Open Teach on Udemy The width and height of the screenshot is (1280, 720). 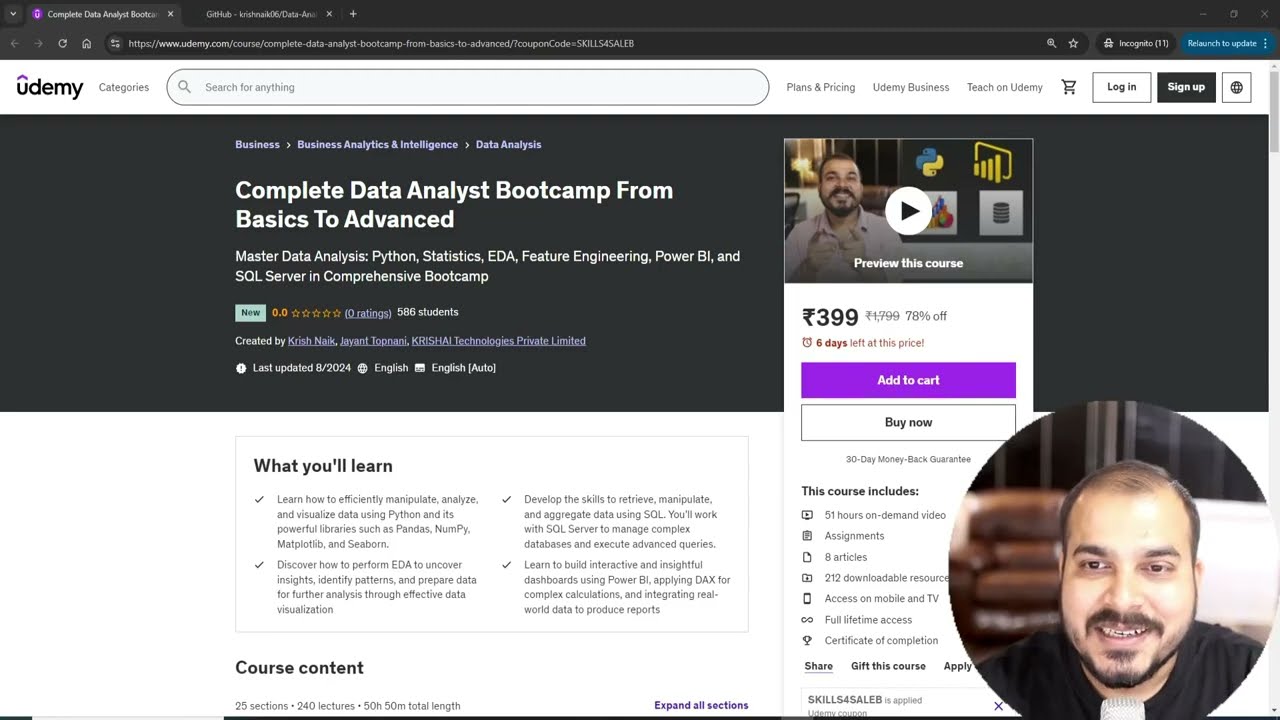coord(1005,87)
